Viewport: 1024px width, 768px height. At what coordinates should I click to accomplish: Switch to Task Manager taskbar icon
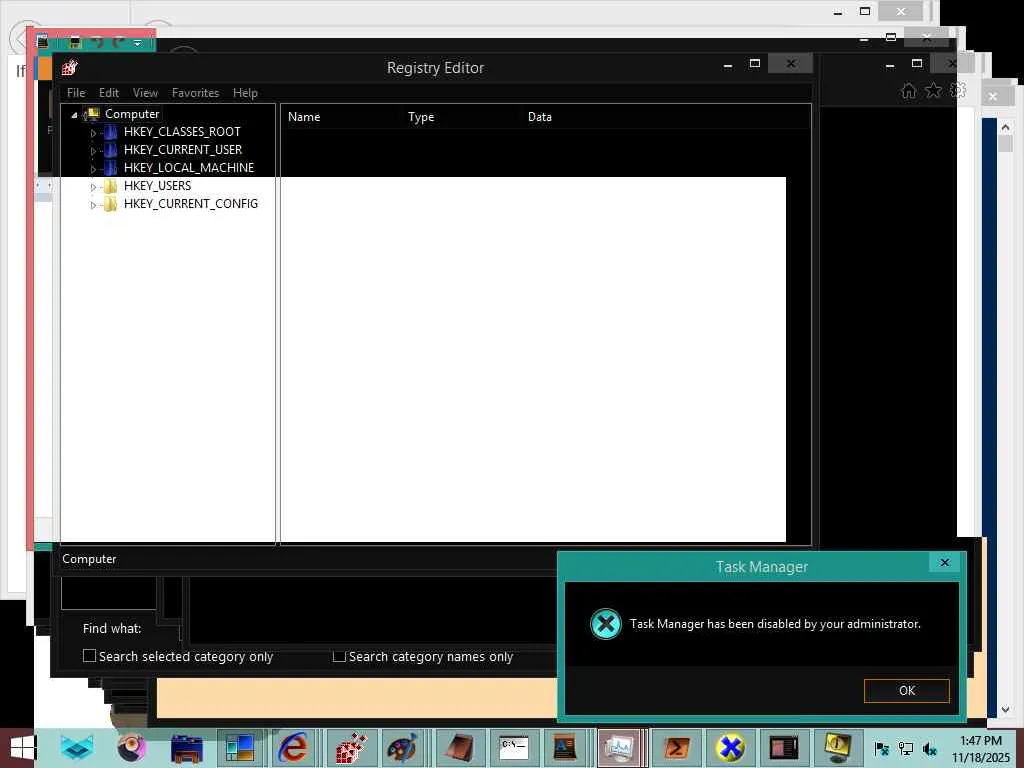tap(619, 748)
